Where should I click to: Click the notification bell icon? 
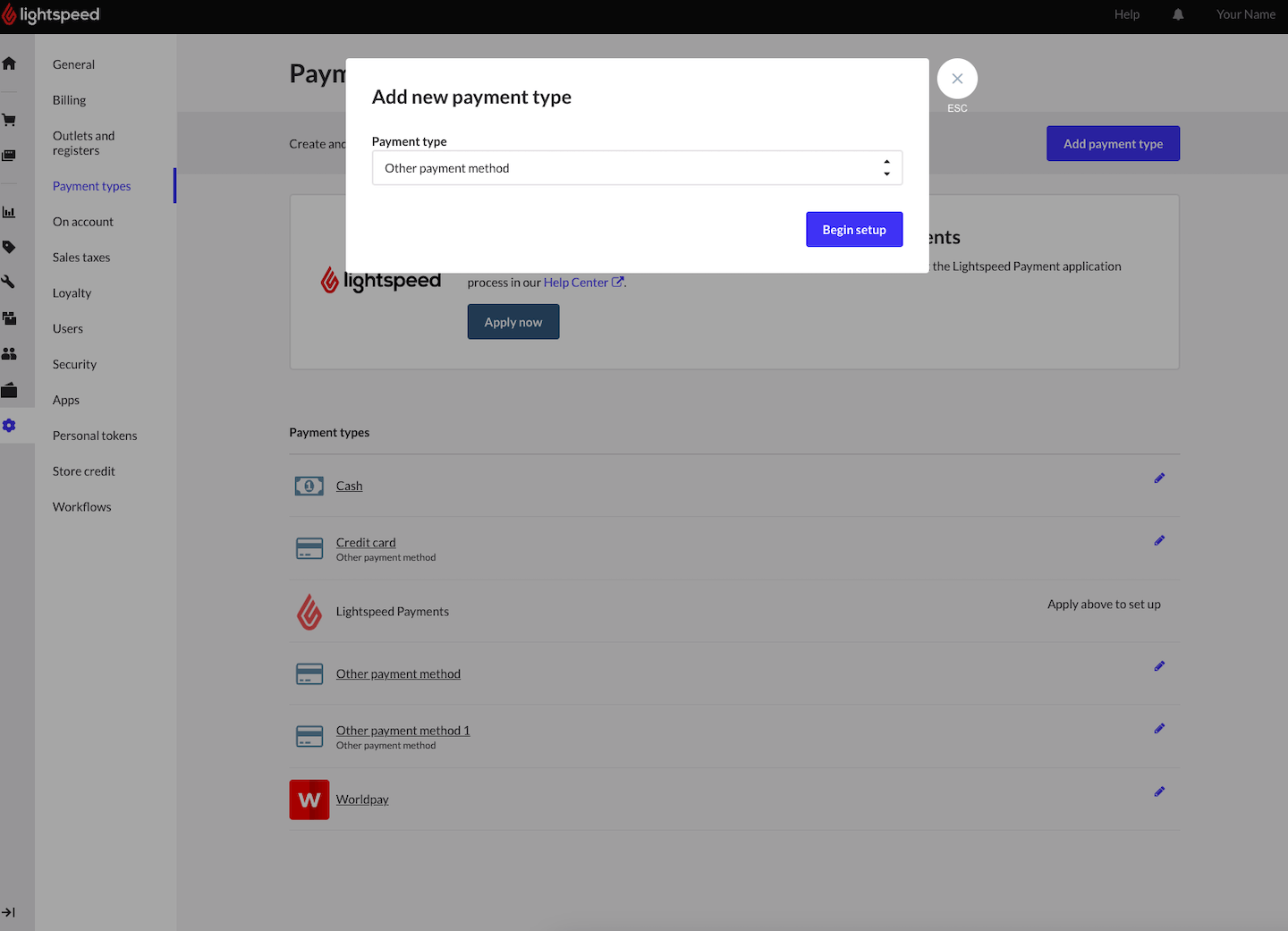tap(1178, 14)
